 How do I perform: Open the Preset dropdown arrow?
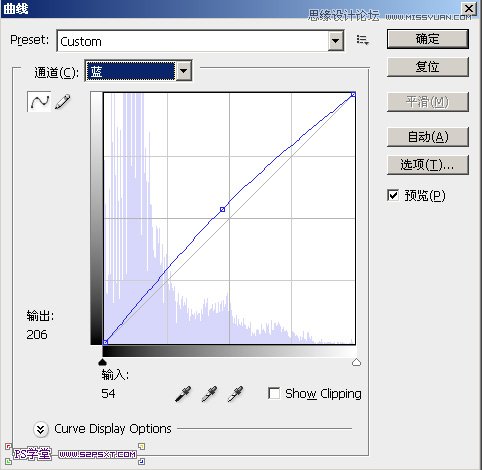pyautogui.click(x=336, y=41)
